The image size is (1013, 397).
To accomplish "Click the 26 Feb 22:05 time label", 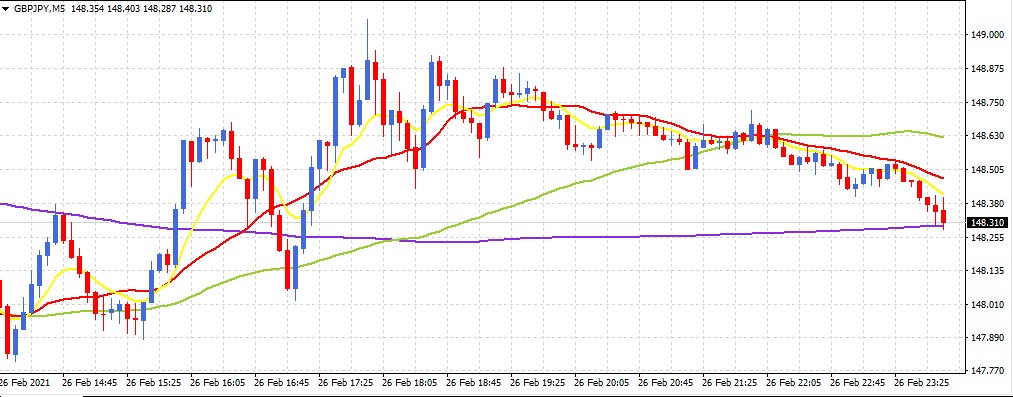I will (793, 382).
